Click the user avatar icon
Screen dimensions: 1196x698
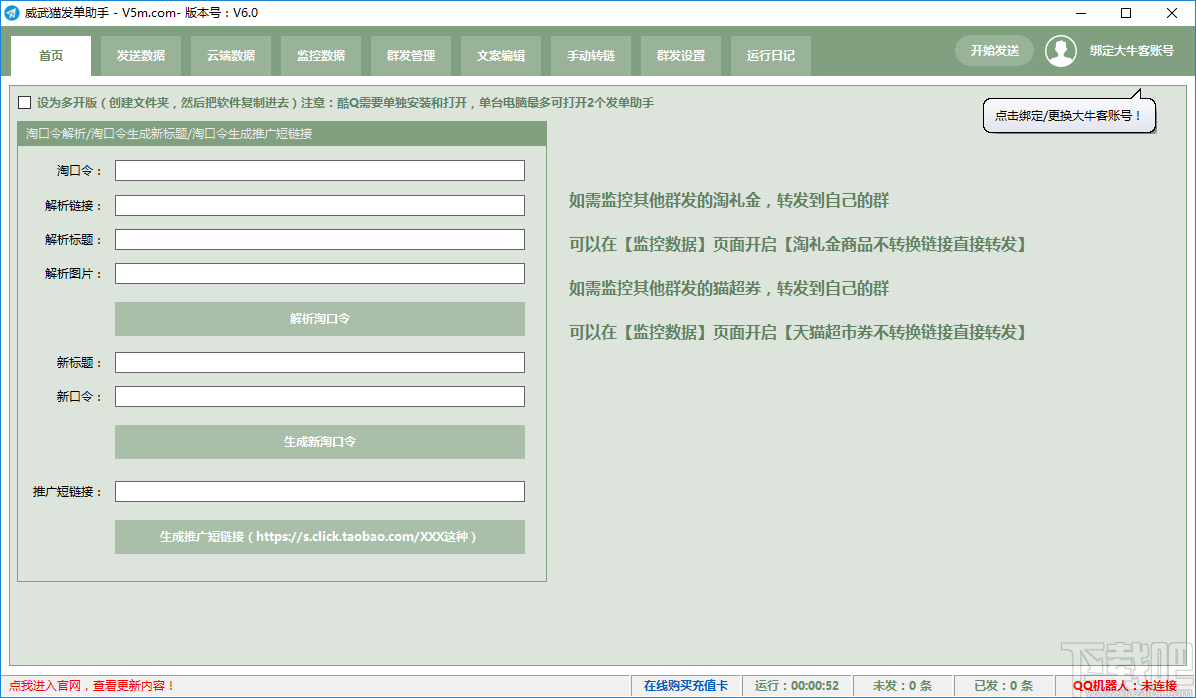click(x=1060, y=51)
